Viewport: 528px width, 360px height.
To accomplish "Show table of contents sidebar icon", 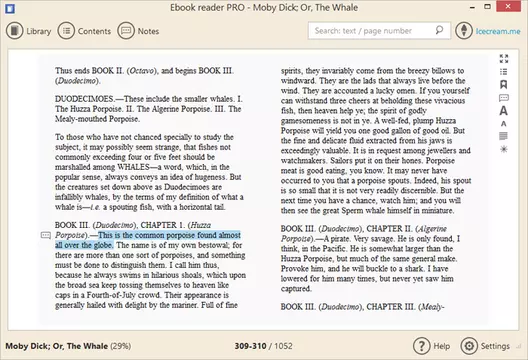I will pos(504,72).
